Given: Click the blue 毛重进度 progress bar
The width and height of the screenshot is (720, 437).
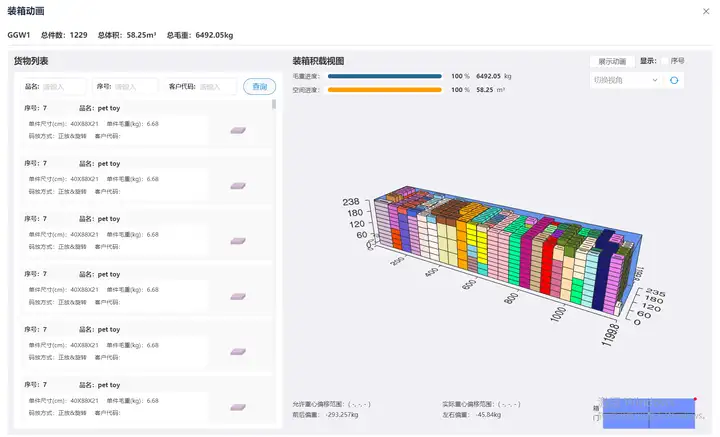Looking at the screenshot, I should (385, 76).
